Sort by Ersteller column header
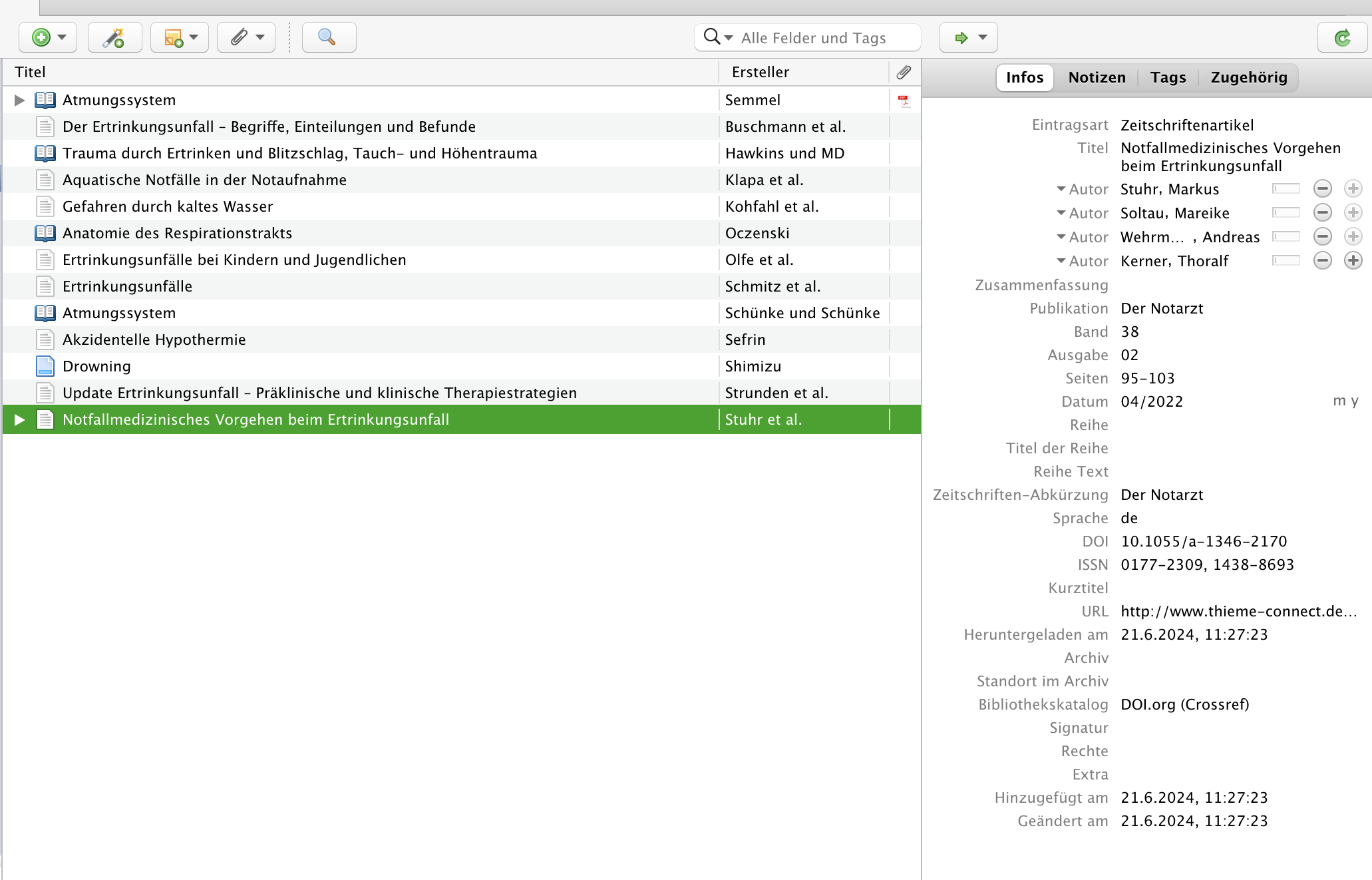Screen dimensions: 1372x880 click(760, 72)
